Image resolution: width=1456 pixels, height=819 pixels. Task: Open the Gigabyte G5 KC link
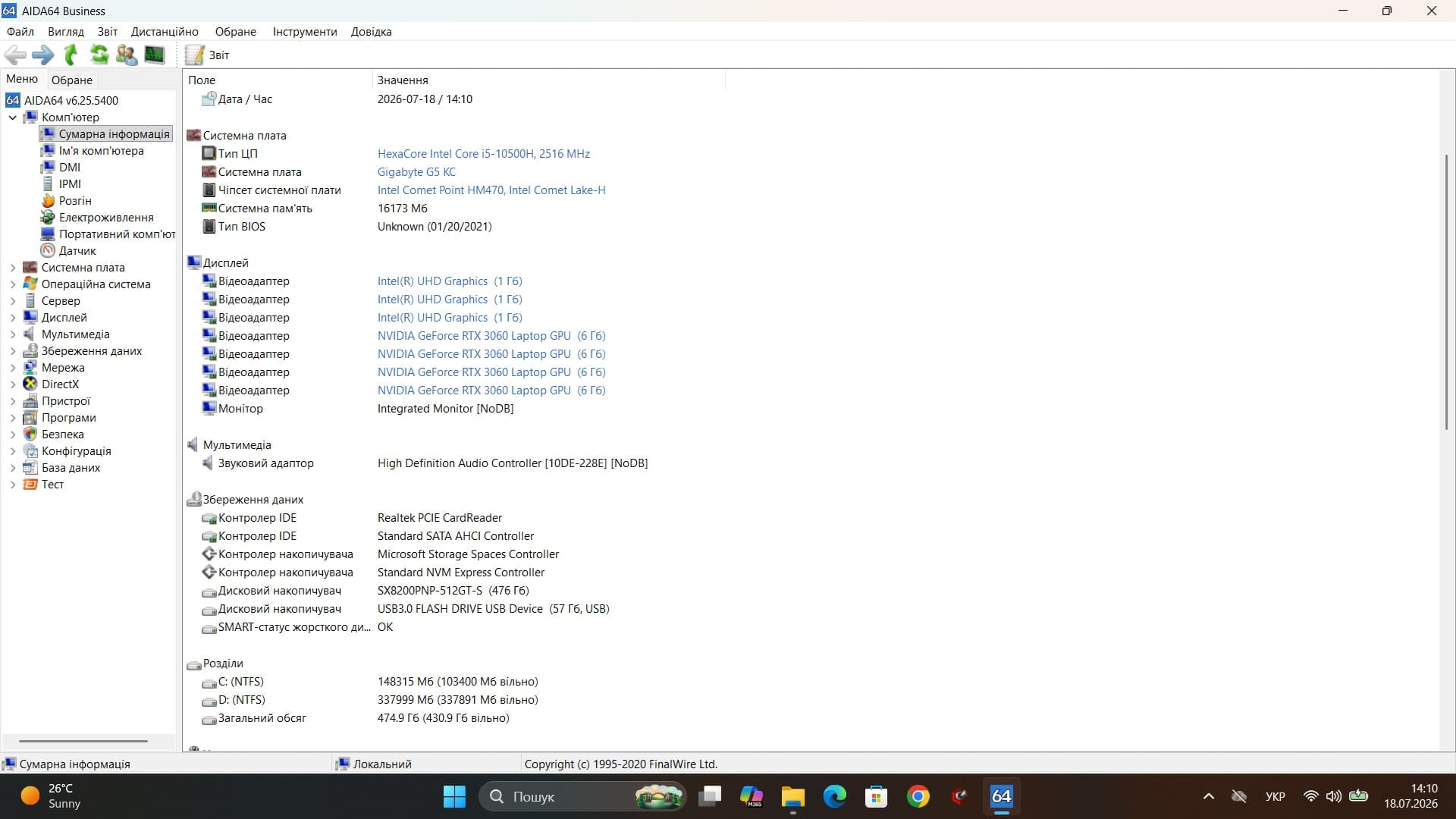point(417,171)
